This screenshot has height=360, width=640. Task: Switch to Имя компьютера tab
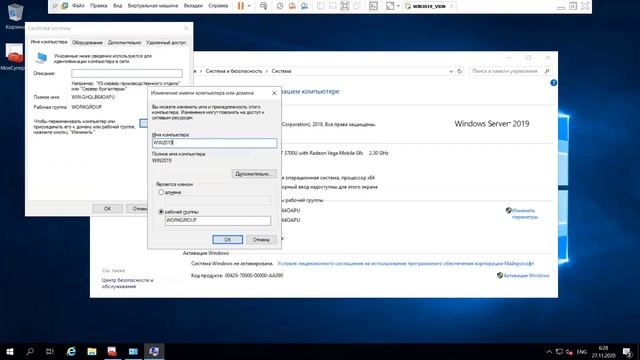point(49,42)
